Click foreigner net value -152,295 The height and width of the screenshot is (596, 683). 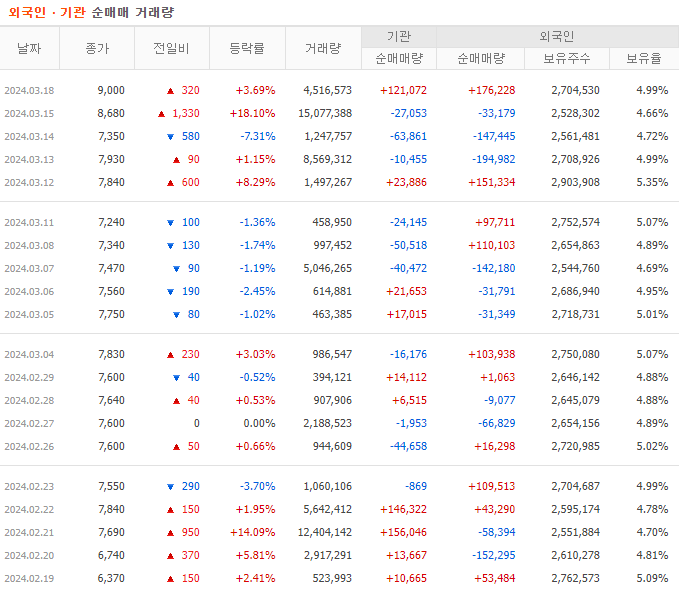494,555
